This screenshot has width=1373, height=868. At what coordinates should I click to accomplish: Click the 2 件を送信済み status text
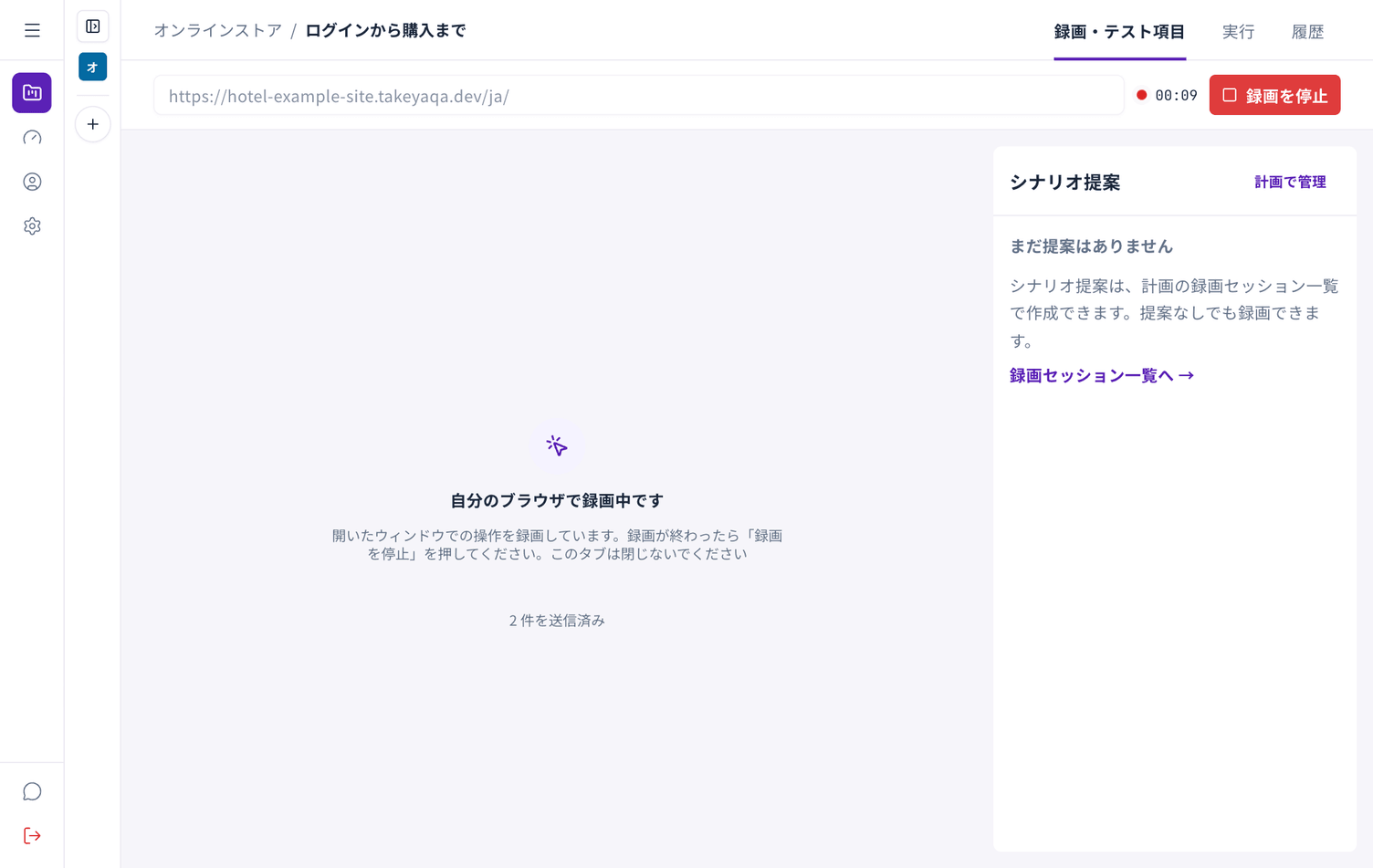[557, 621]
